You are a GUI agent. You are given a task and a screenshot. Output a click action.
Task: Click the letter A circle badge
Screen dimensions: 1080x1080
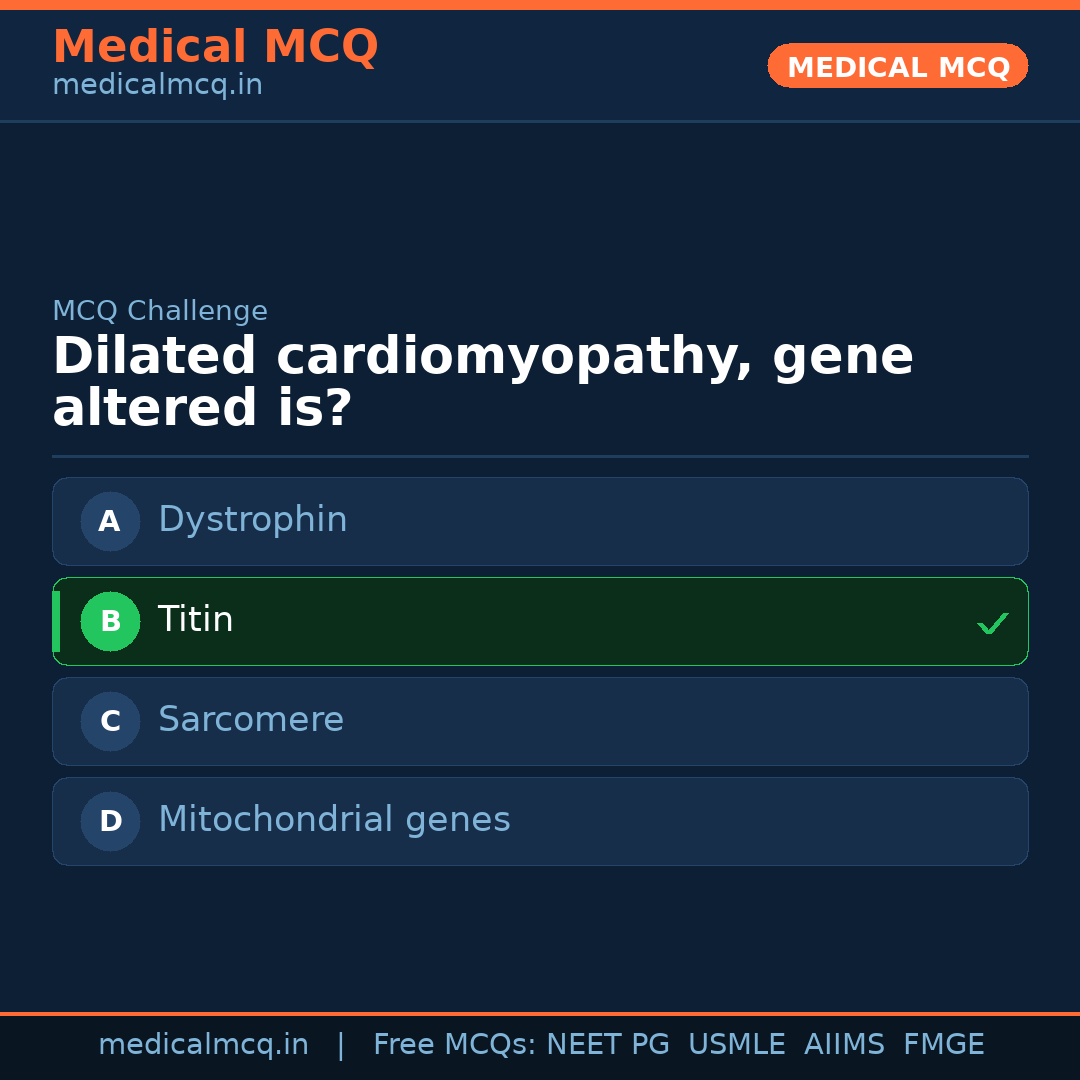click(x=110, y=521)
